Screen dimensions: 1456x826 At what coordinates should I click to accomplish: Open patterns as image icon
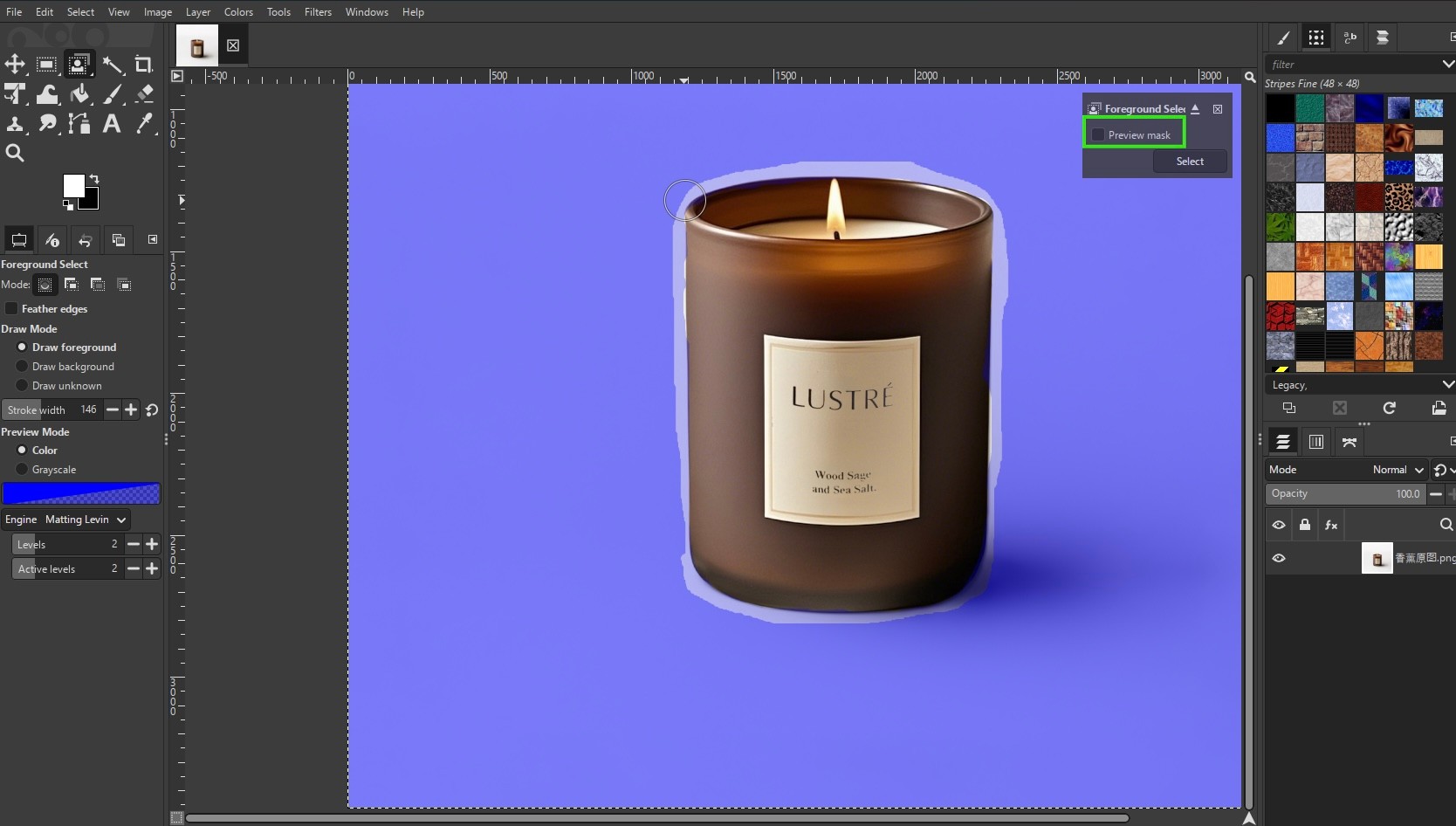(x=1439, y=408)
